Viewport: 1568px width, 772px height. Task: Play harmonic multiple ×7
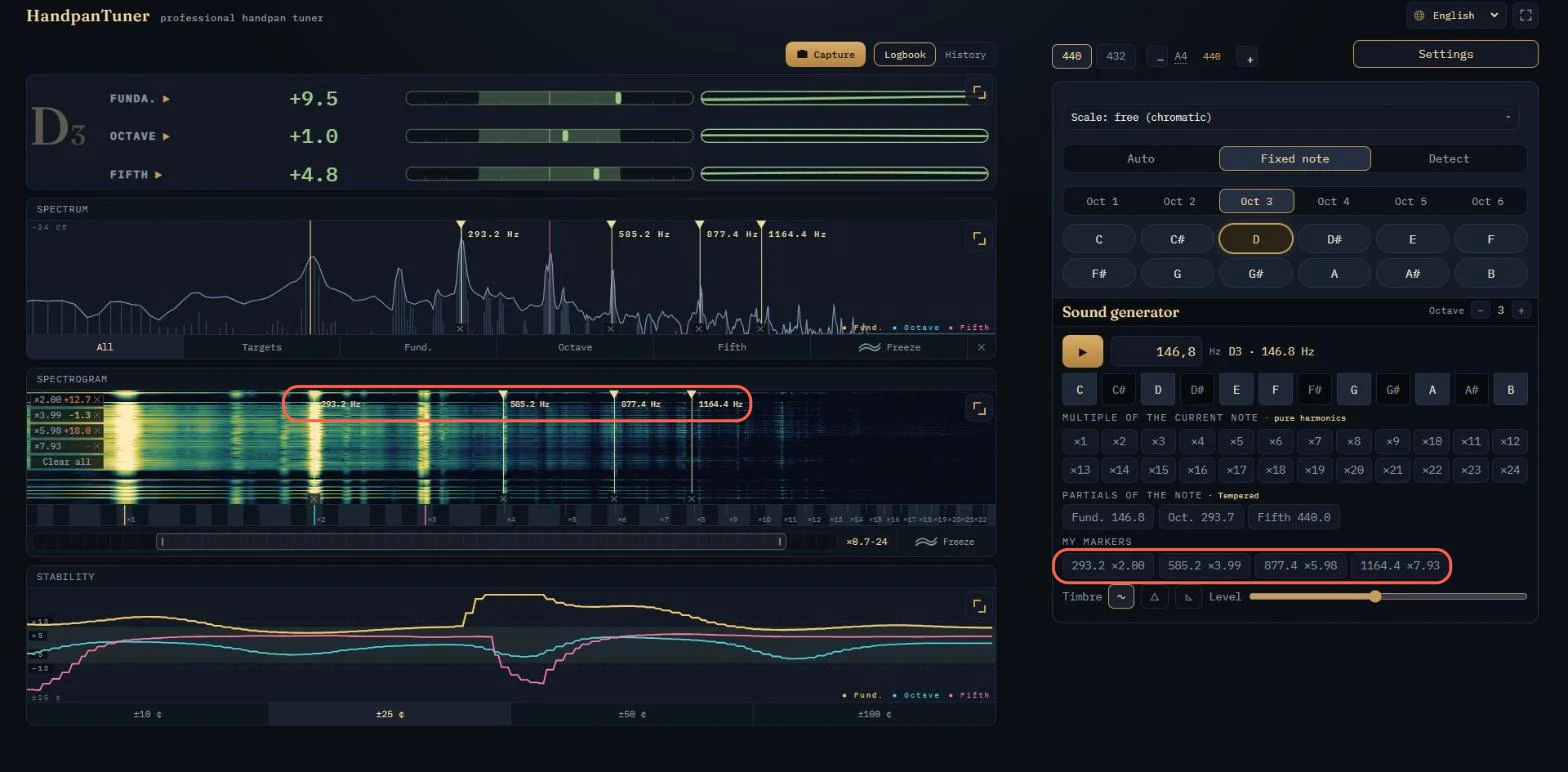click(x=1314, y=441)
